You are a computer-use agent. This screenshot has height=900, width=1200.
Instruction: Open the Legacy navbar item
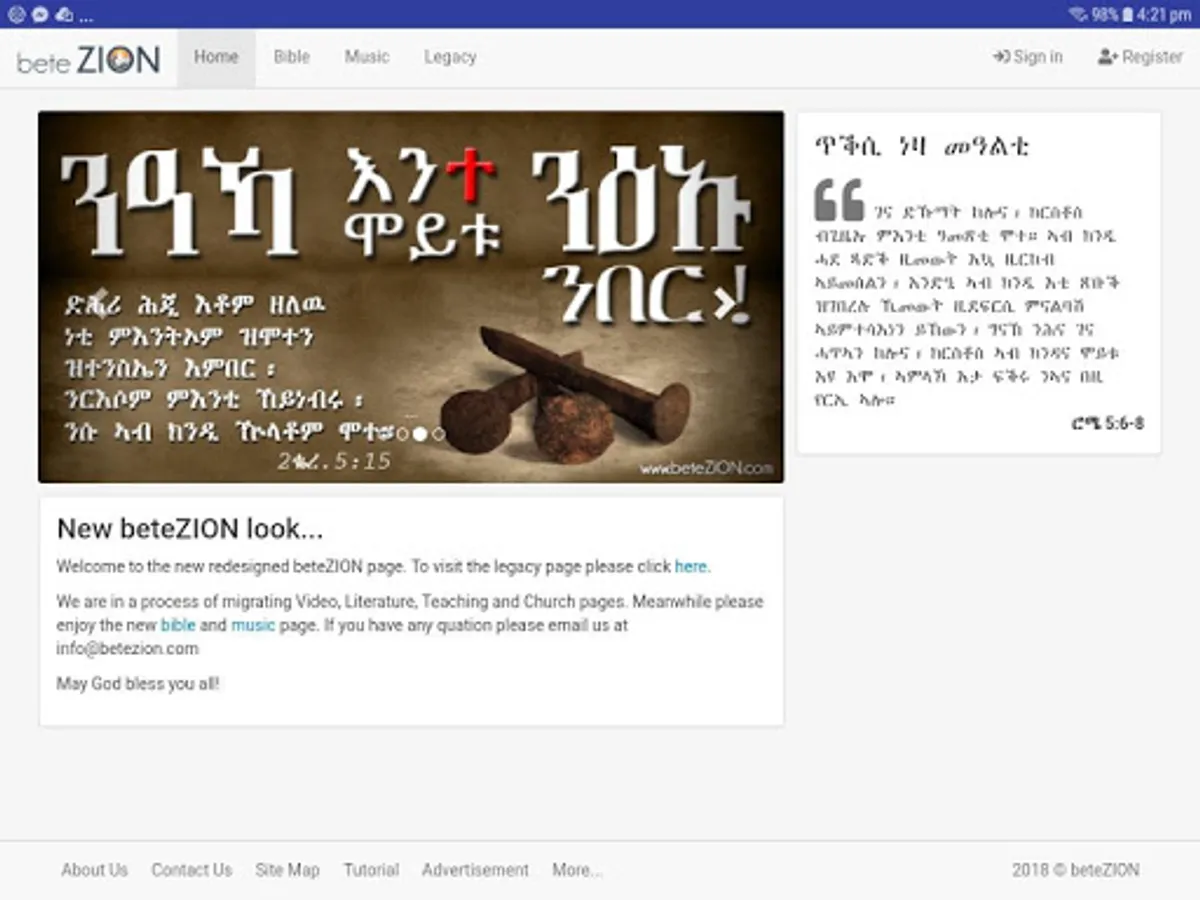[450, 57]
